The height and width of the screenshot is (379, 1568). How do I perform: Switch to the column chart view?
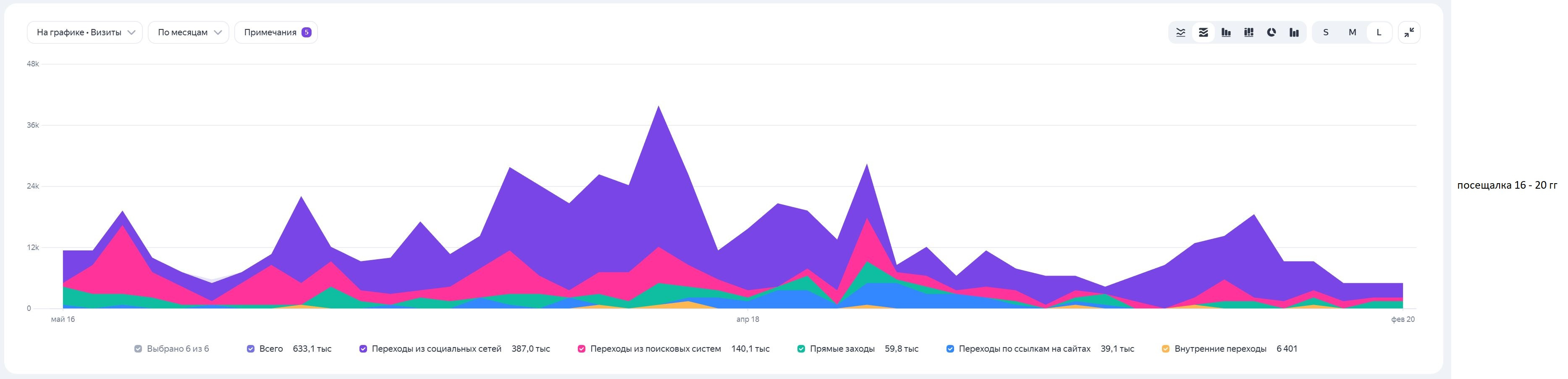[1226, 33]
